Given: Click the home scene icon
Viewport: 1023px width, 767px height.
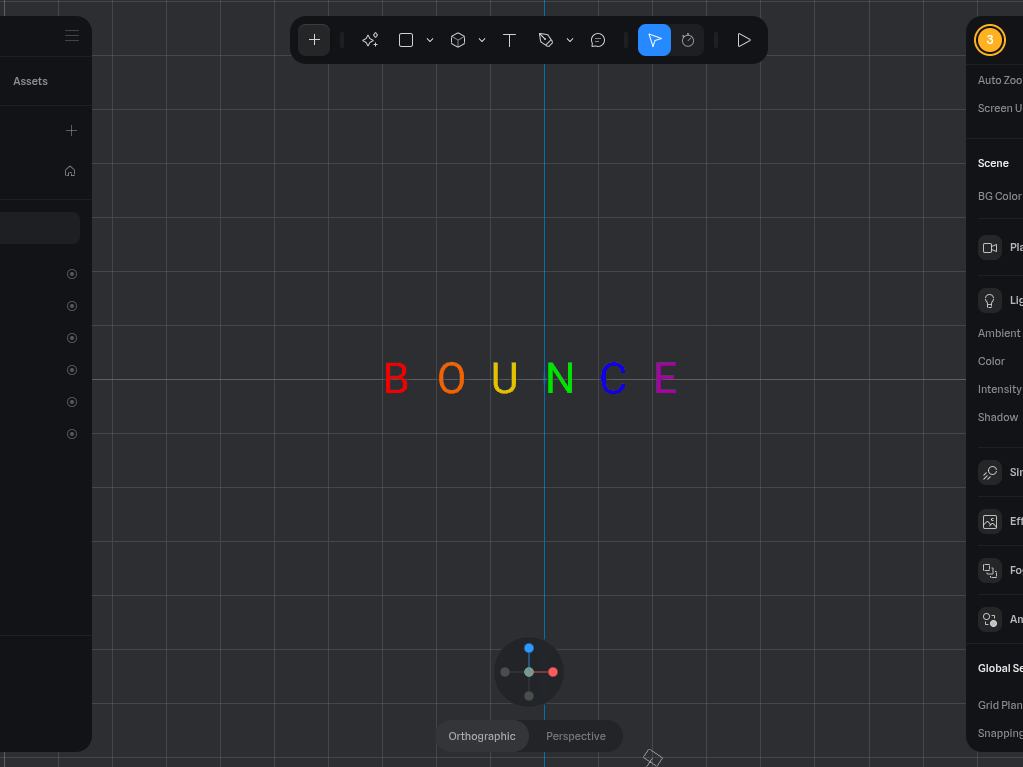Looking at the screenshot, I should pos(70,171).
